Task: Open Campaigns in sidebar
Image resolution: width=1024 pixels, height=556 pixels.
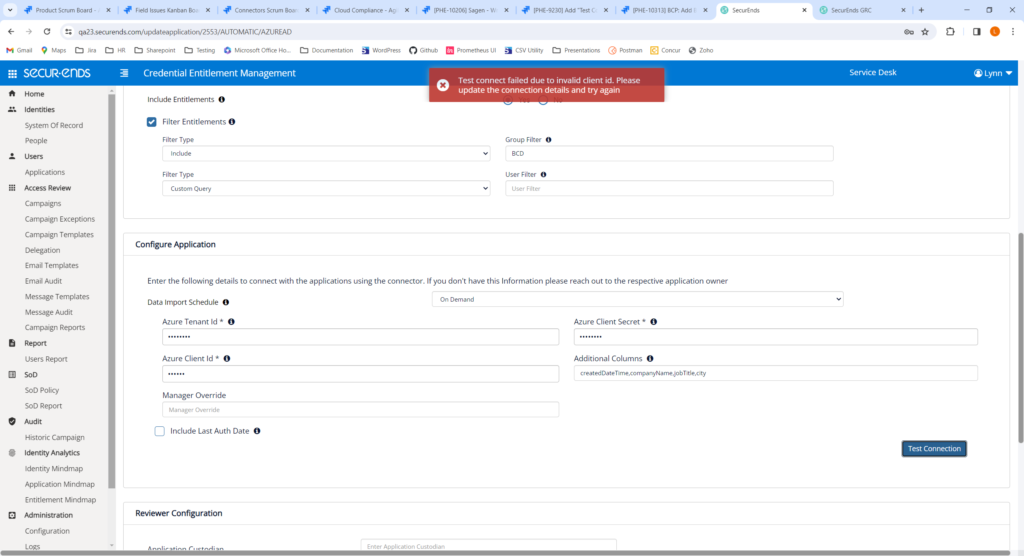Action: [42, 203]
